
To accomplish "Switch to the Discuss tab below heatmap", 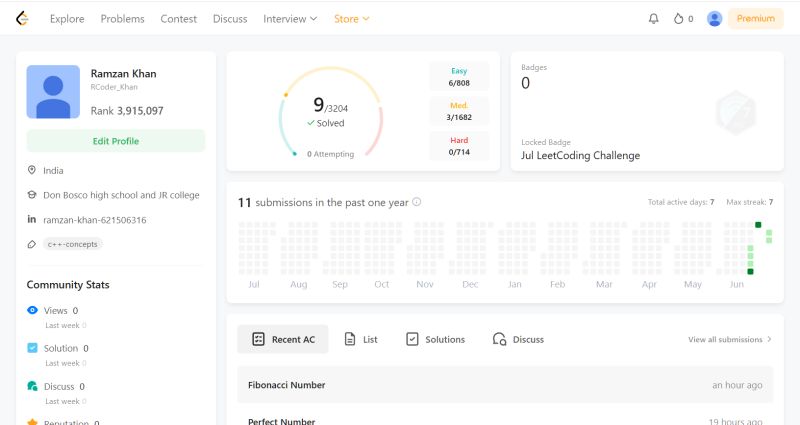I will [x=518, y=339].
